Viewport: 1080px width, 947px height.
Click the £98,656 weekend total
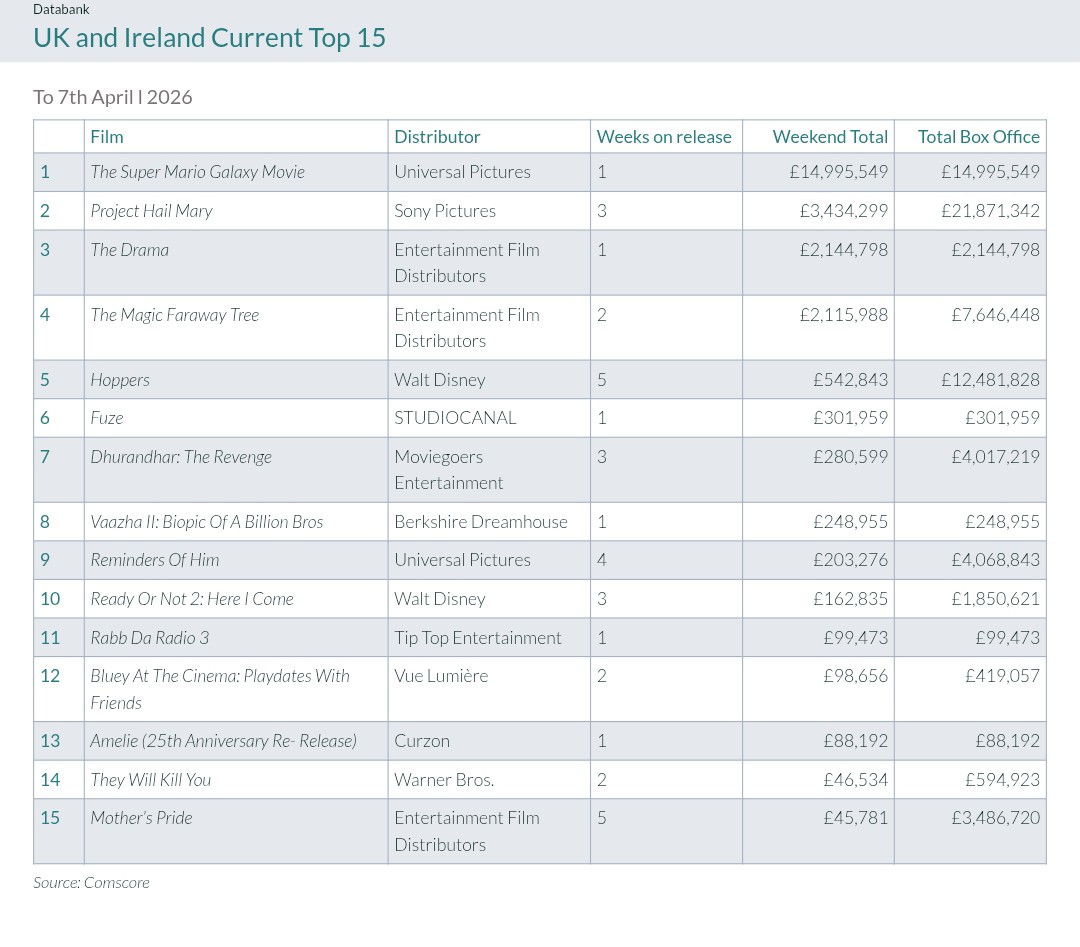(x=855, y=676)
